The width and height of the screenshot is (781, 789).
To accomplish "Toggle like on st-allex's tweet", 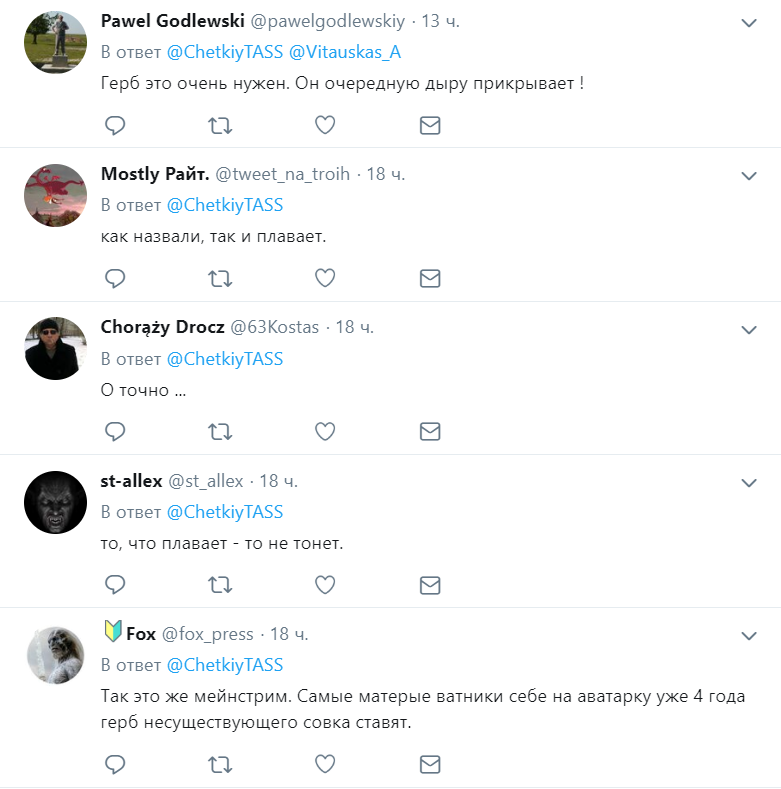I will pos(325,584).
